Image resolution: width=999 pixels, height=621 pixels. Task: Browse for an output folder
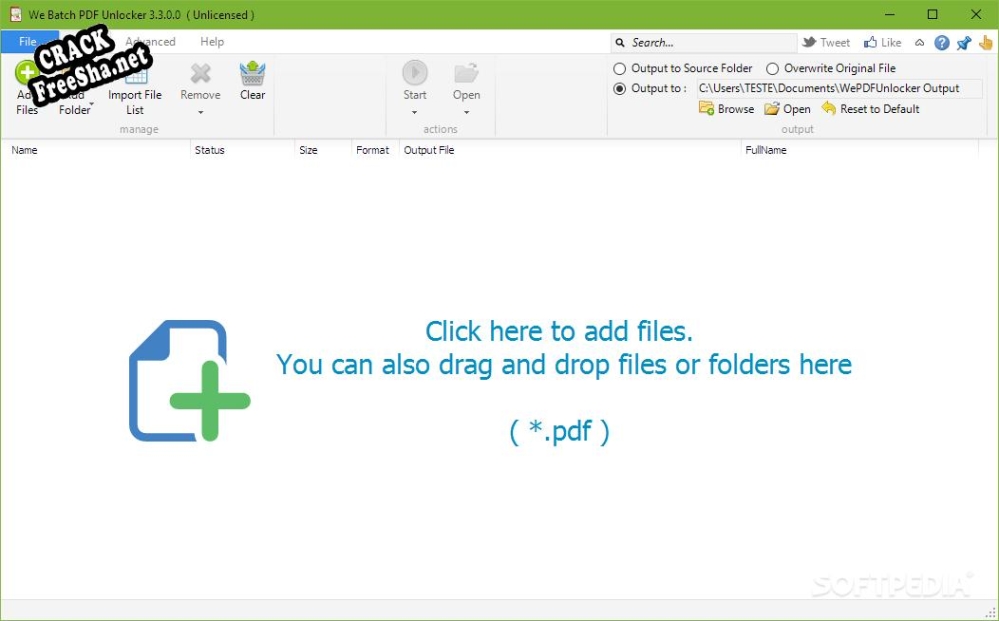[x=727, y=109]
